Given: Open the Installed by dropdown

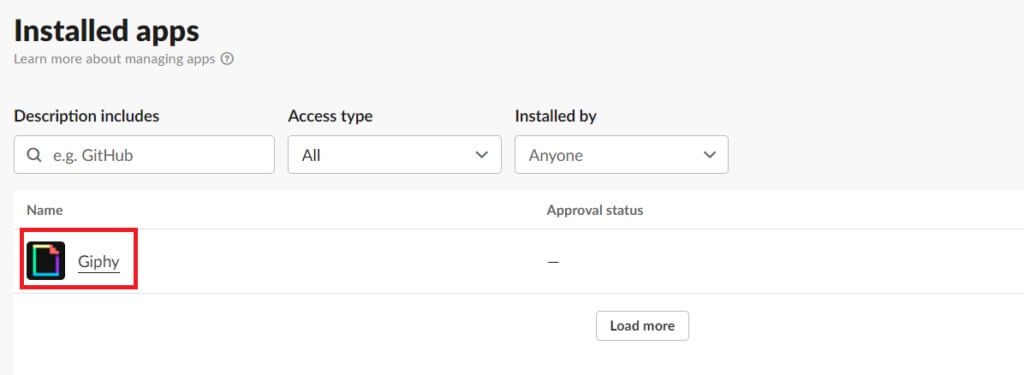Looking at the screenshot, I should tap(621, 155).
